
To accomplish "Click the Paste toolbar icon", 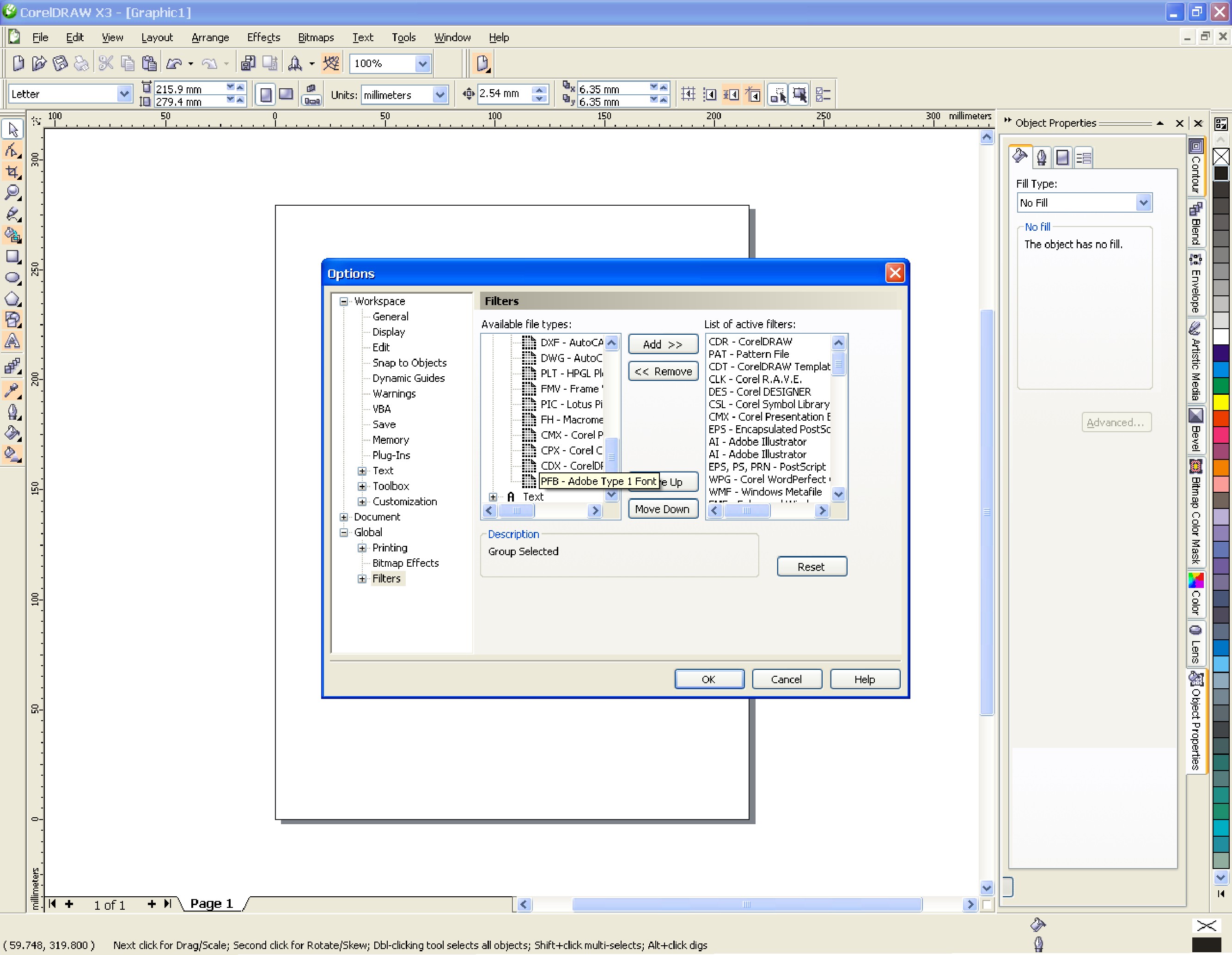I will click(149, 63).
